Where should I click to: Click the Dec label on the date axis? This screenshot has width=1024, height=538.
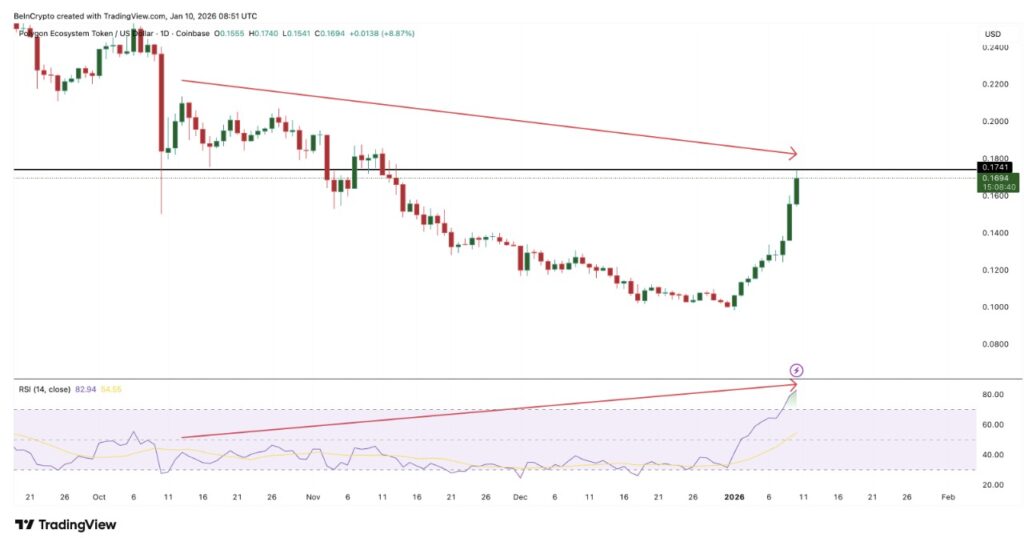click(521, 497)
